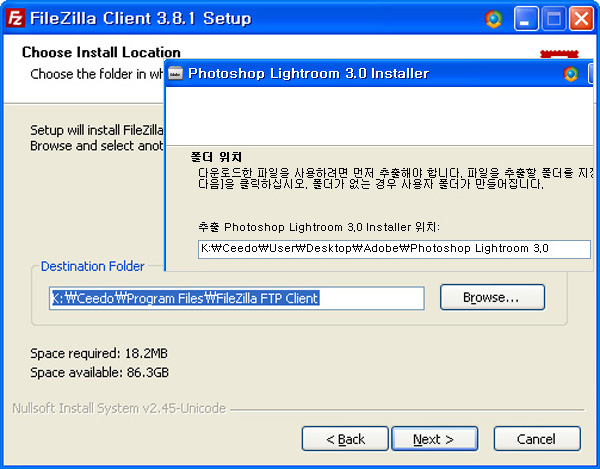The width and height of the screenshot is (600, 469).
Task: Click the Lightroom installer window icon
Action: tap(176, 73)
